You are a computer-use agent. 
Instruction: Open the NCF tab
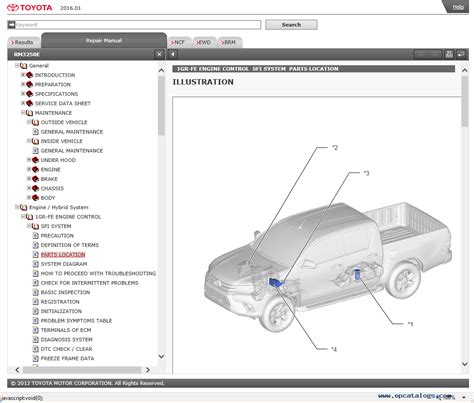(x=179, y=42)
